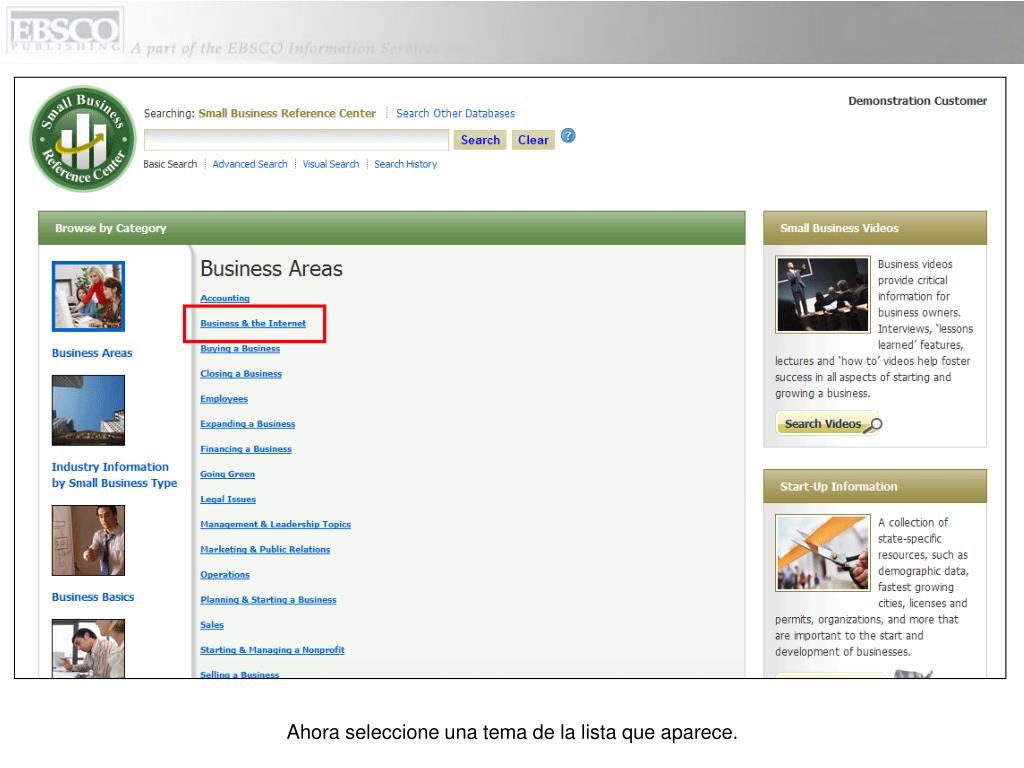This screenshot has height=768, width=1024.
Task: Open Starting & Managing a Nonprofit
Action: pyautogui.click(x=272, y=650)
